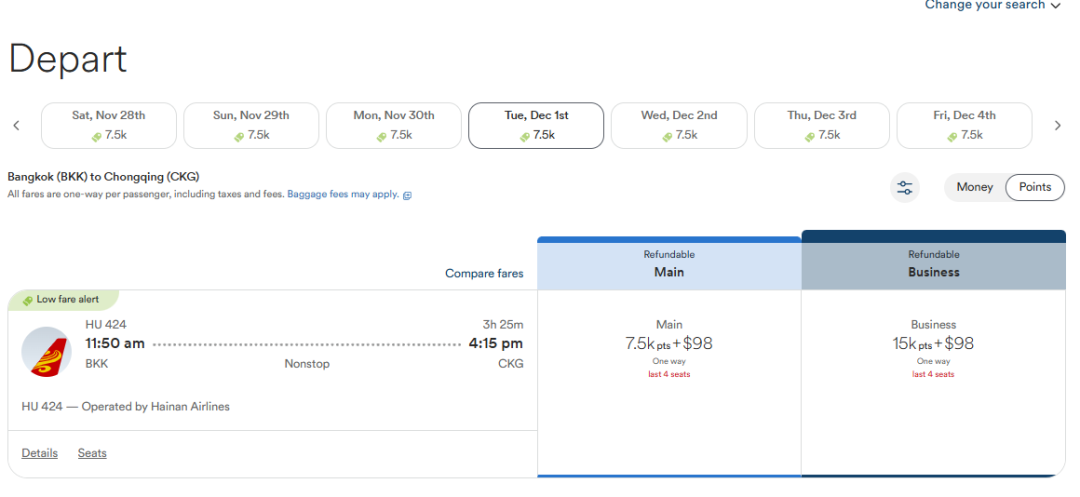
Task: Click the Refundable Main fare column header
Action: (669, 264)
